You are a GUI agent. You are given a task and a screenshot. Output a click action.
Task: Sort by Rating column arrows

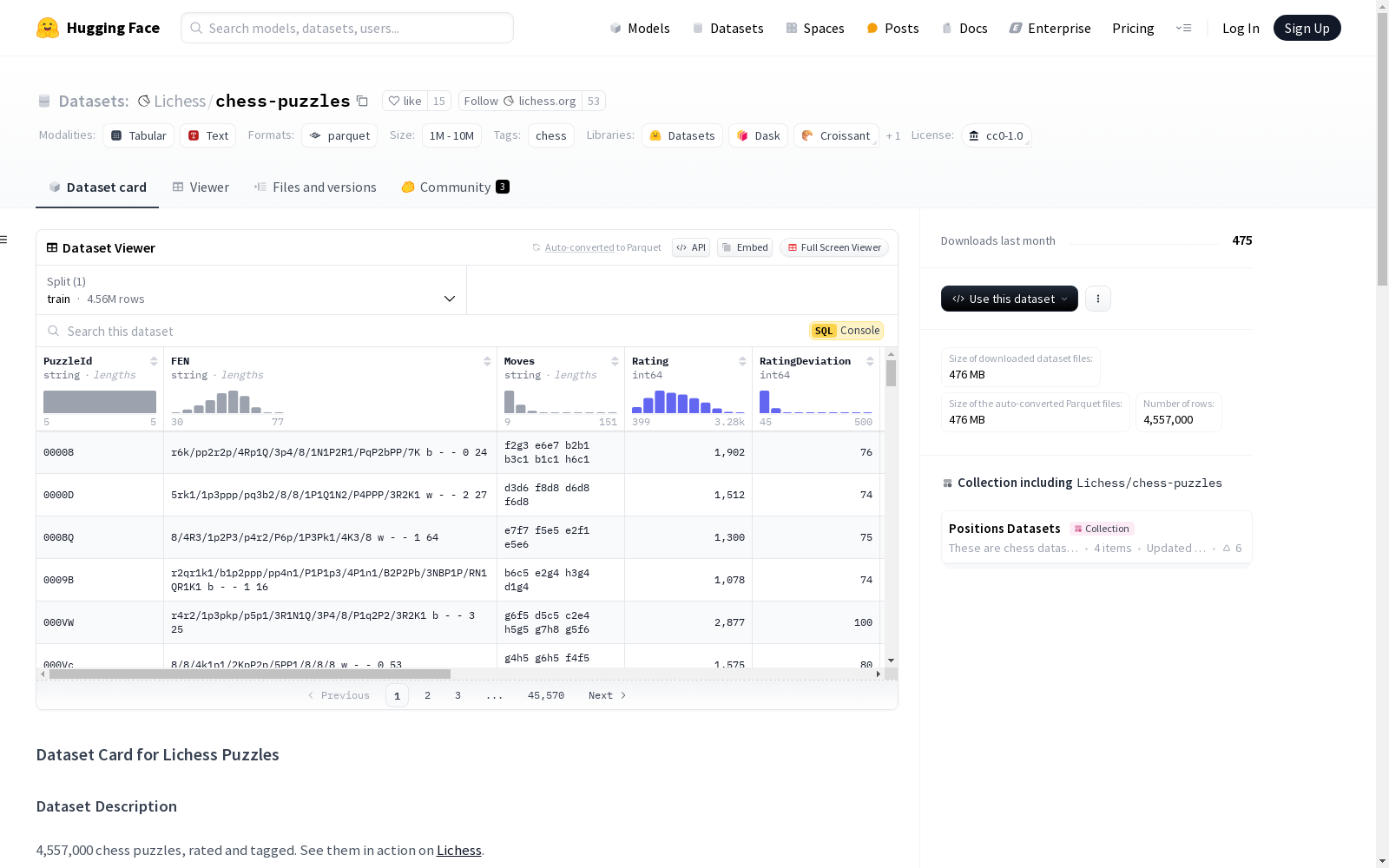tap(742, 361)
